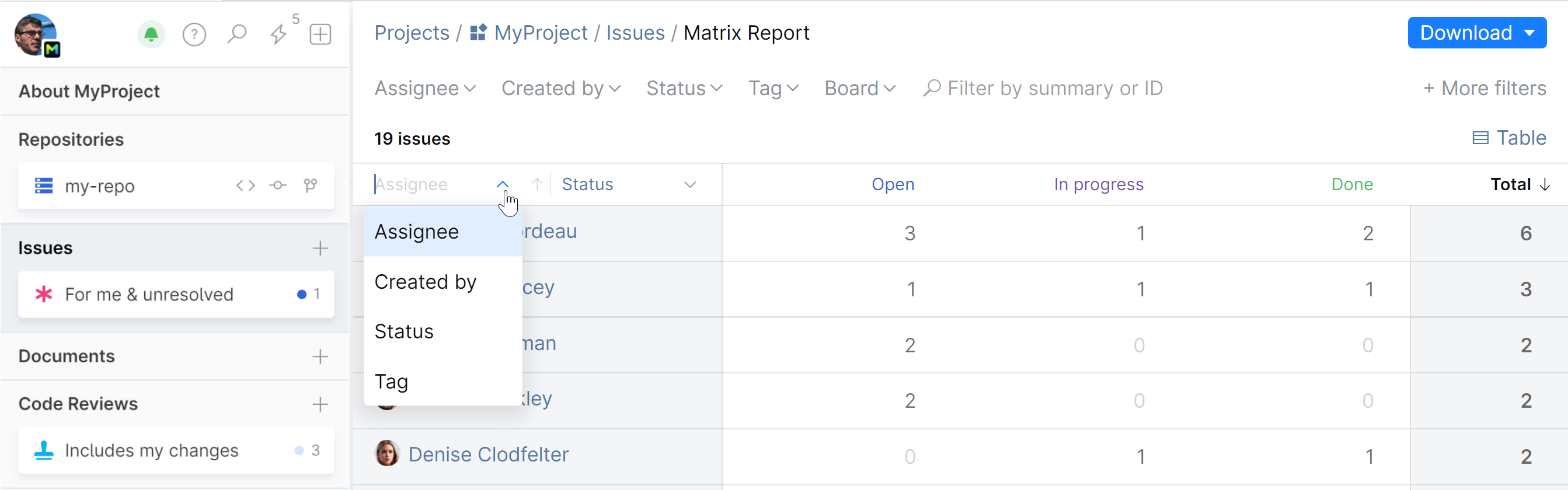Expand the Status column grouping dropdown
The image size is (1568, 490).
tap(689, 184)
